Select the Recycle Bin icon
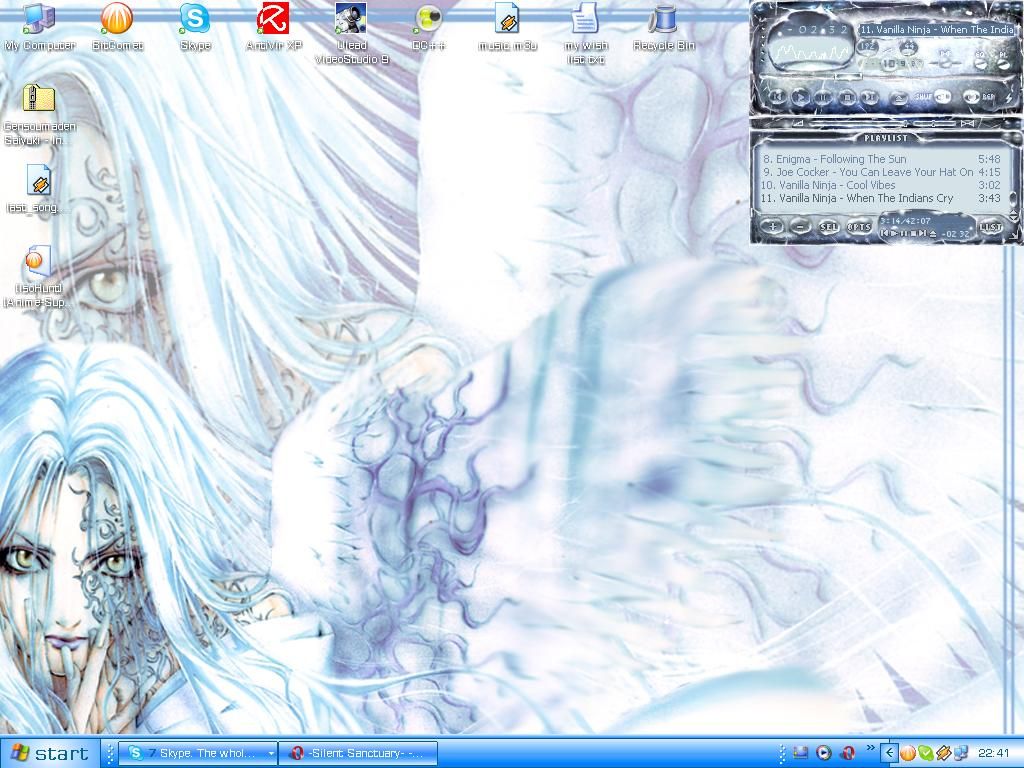The height and width of the screenshot is (768, 1024). (664, 27)
